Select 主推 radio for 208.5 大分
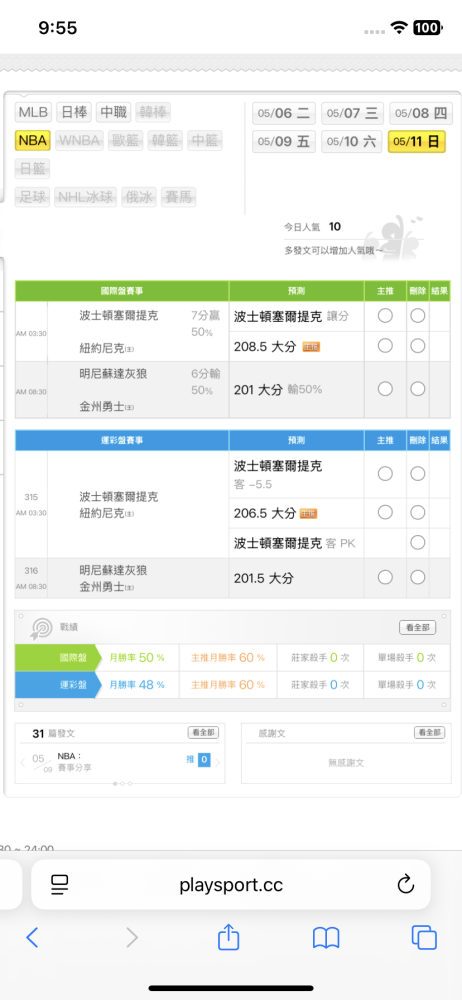This screenshot has height=1000, width=462. coord(385,346)
